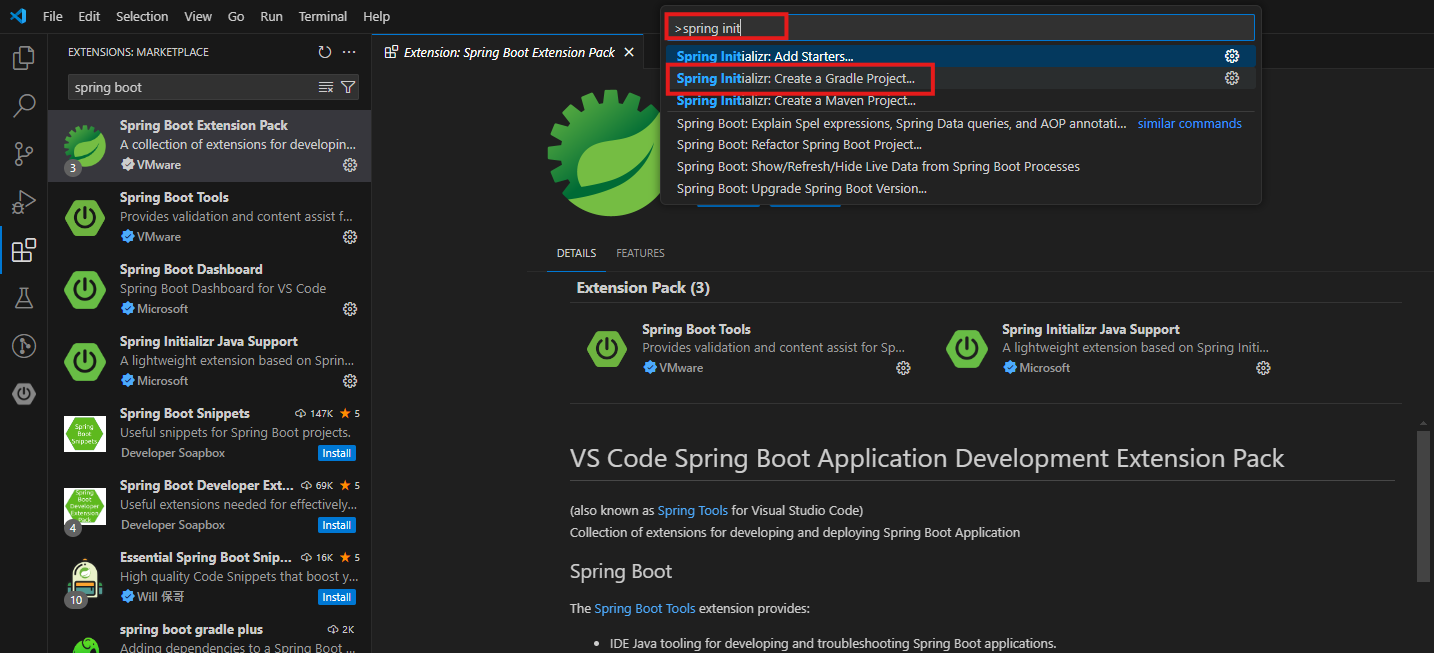Follow the Spring Boot Tools link in description
This screenshot has height=653, width=1434.
[645, 608]
